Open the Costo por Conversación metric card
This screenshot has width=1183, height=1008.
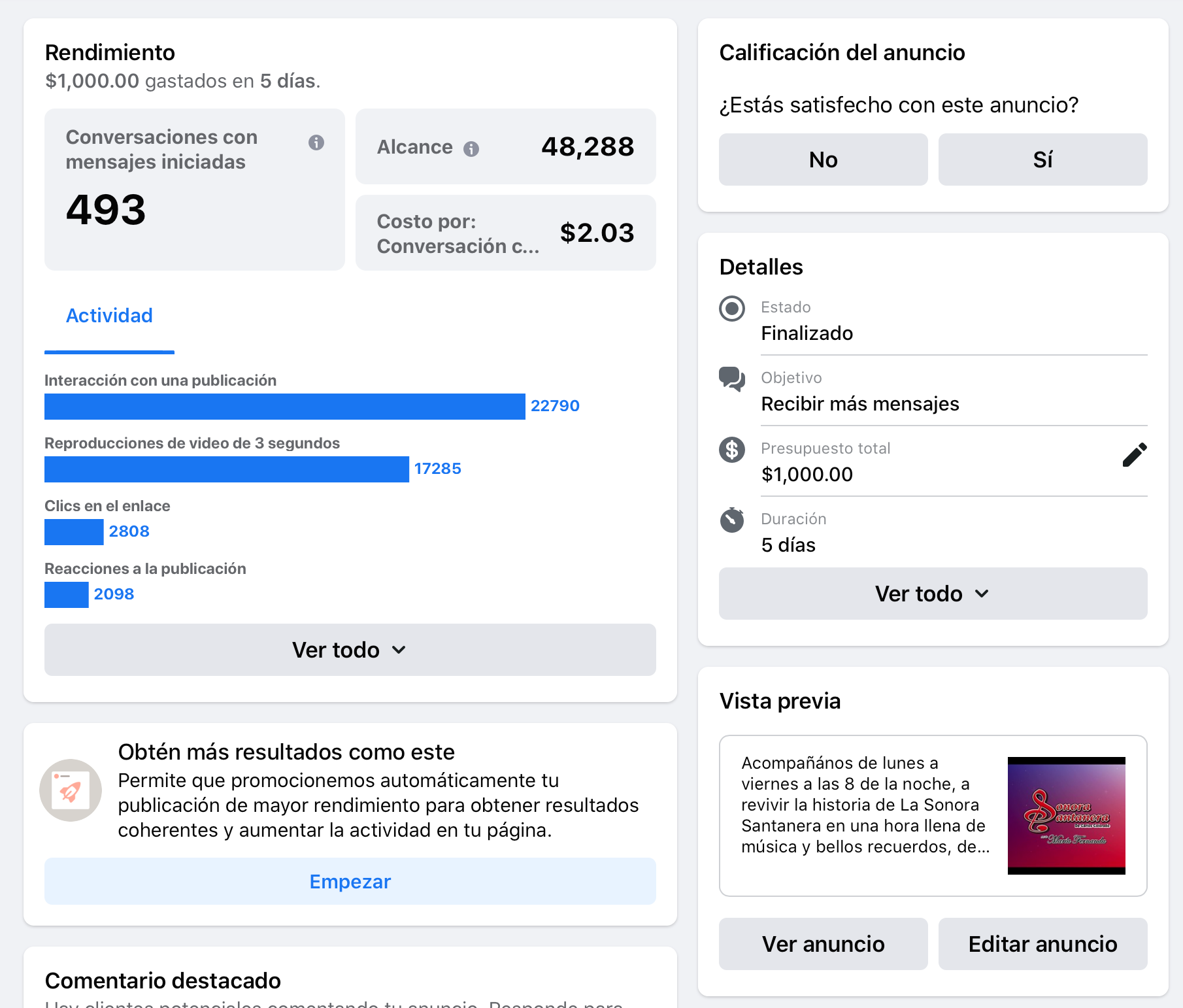click(x=506, y=233)
